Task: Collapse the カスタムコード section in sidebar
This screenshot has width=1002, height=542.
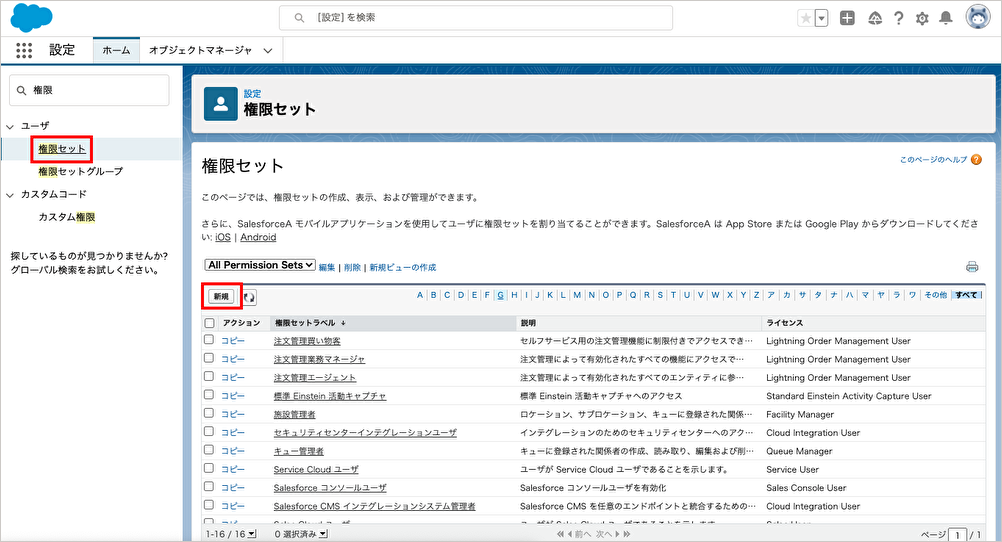Action: click(x=10, y=195)
